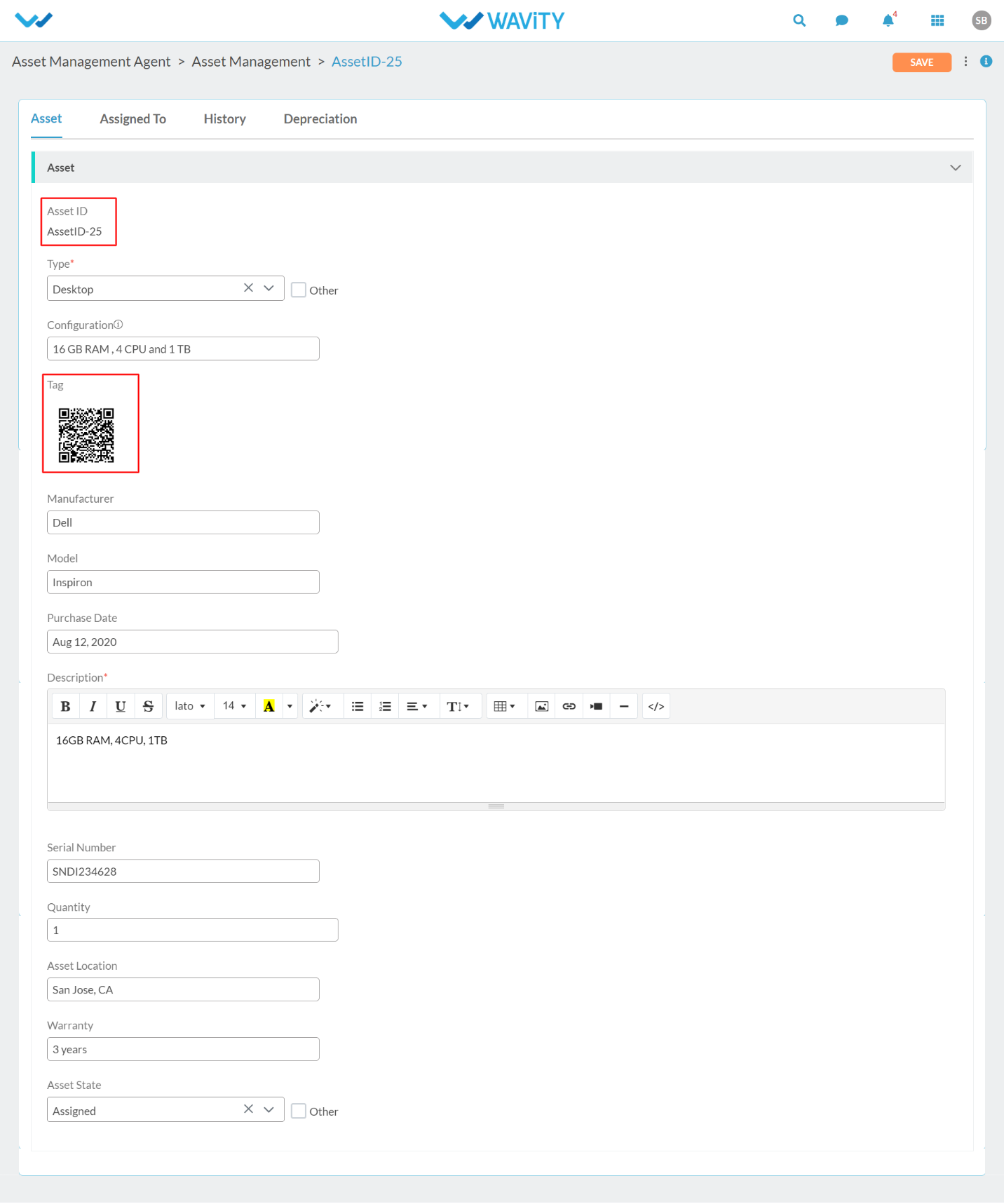Toggle bold formatting in description editor
Image resolution: width=1004 pixels, height=1204 pixels.
tap(66, 706)
